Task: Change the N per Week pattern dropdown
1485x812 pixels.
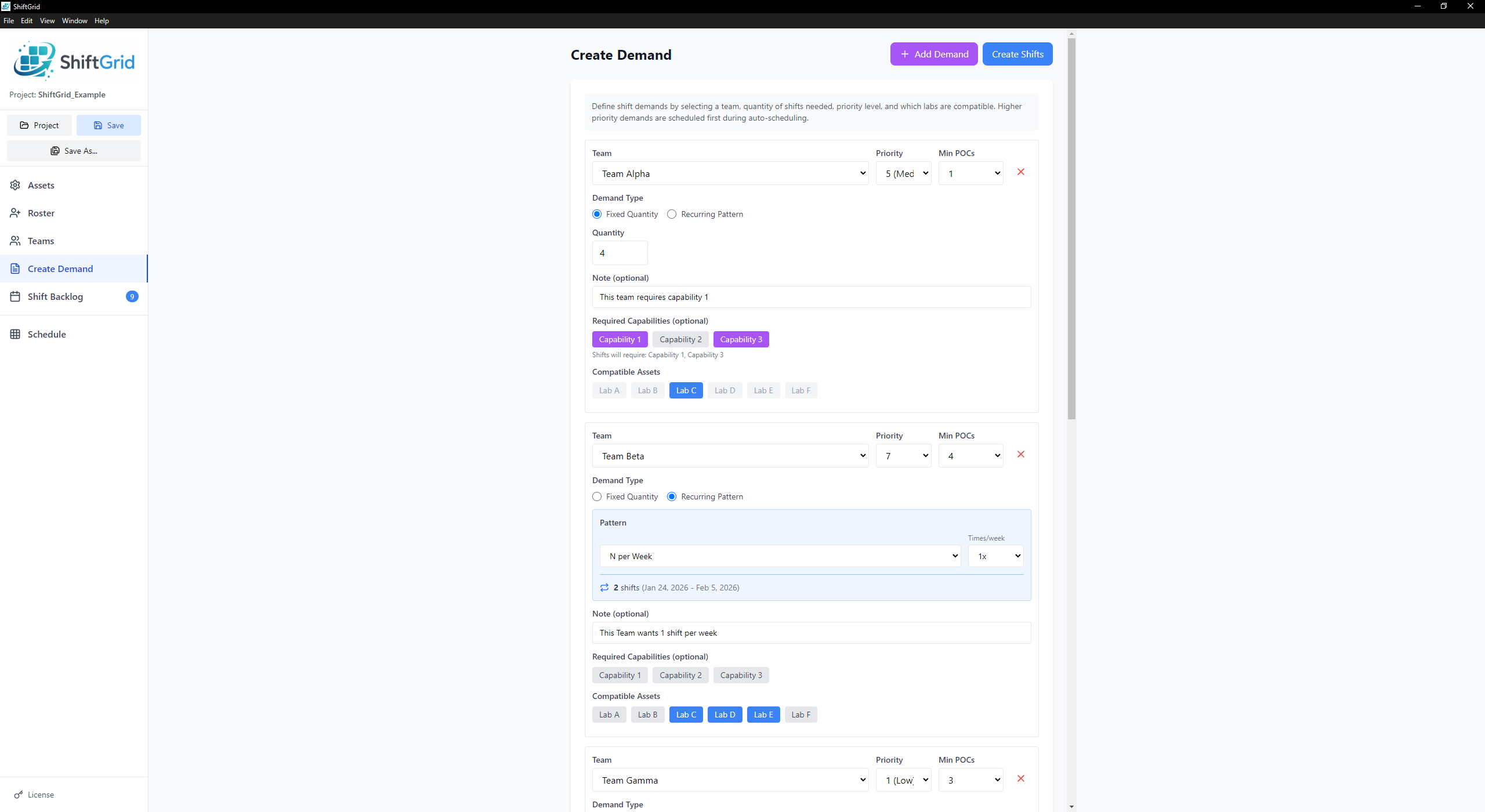Action: (780, 556)
